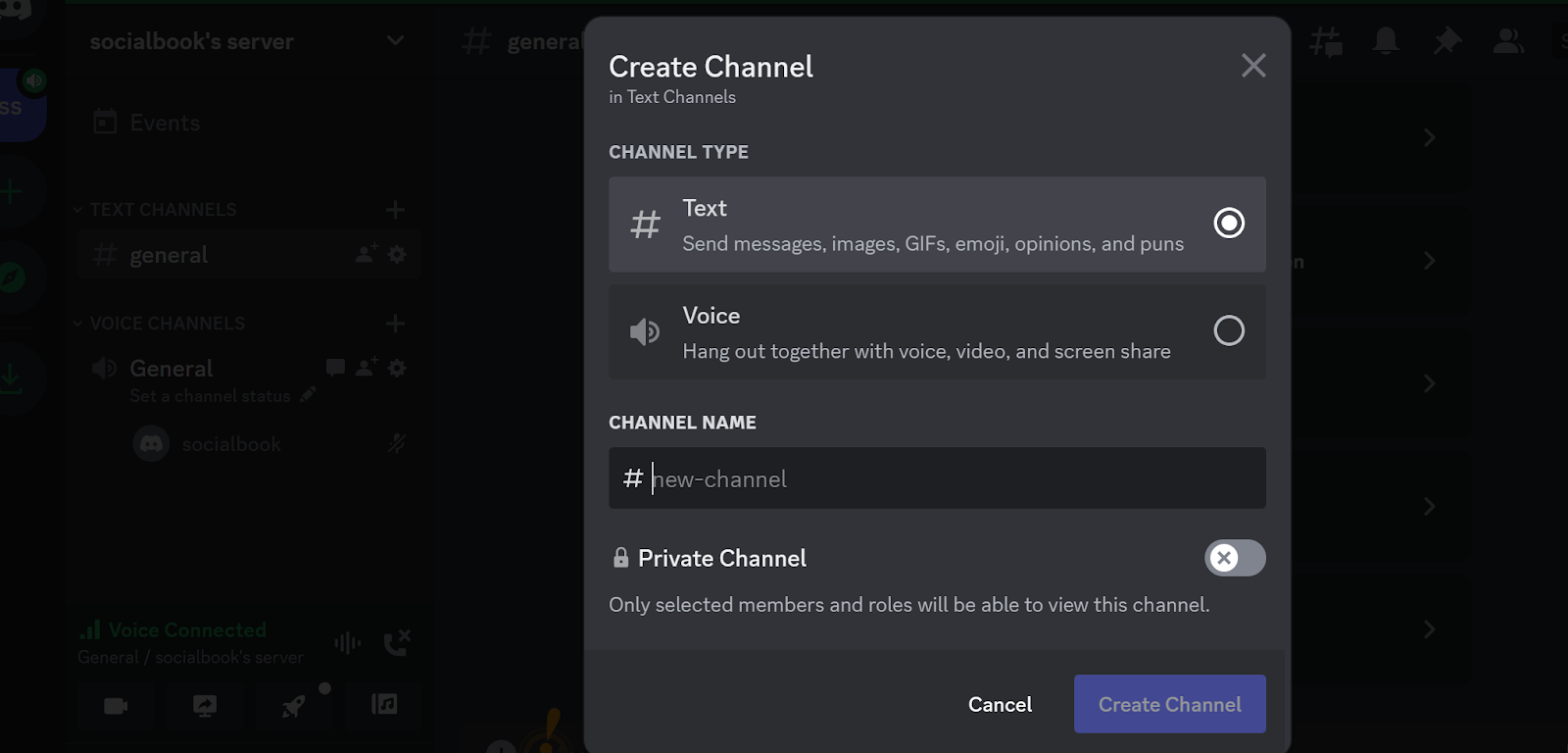The image size is (1568, 753).
Task: Turn on camera with the video icon
Action: [116, 706]
